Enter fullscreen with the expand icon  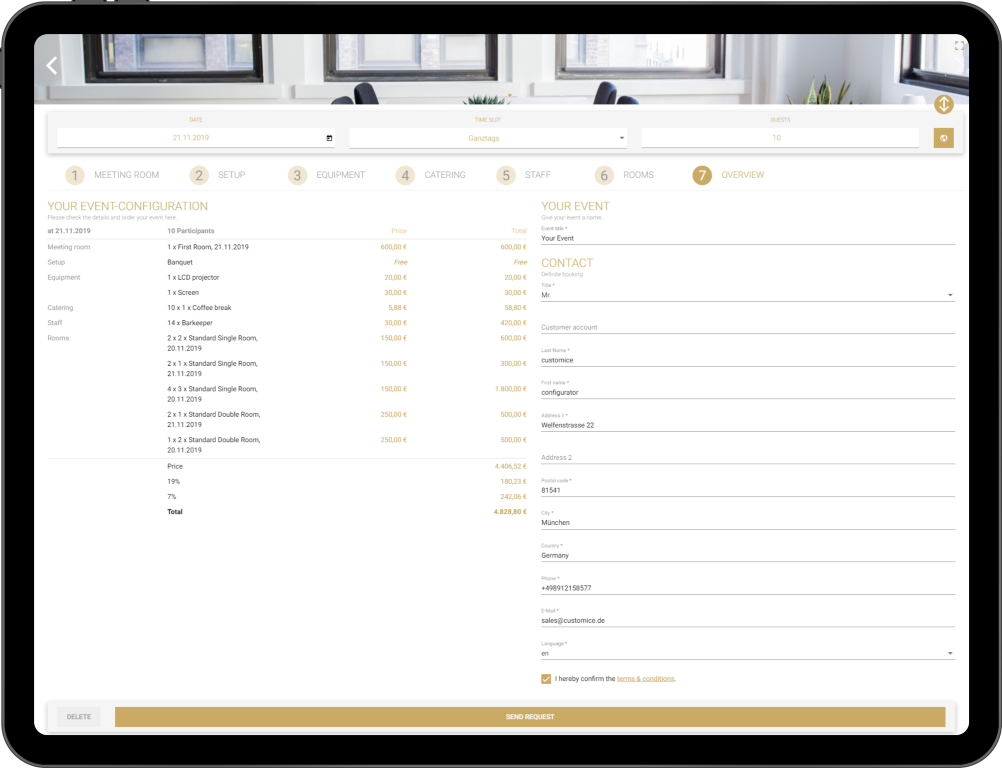(x=959, y=46)
